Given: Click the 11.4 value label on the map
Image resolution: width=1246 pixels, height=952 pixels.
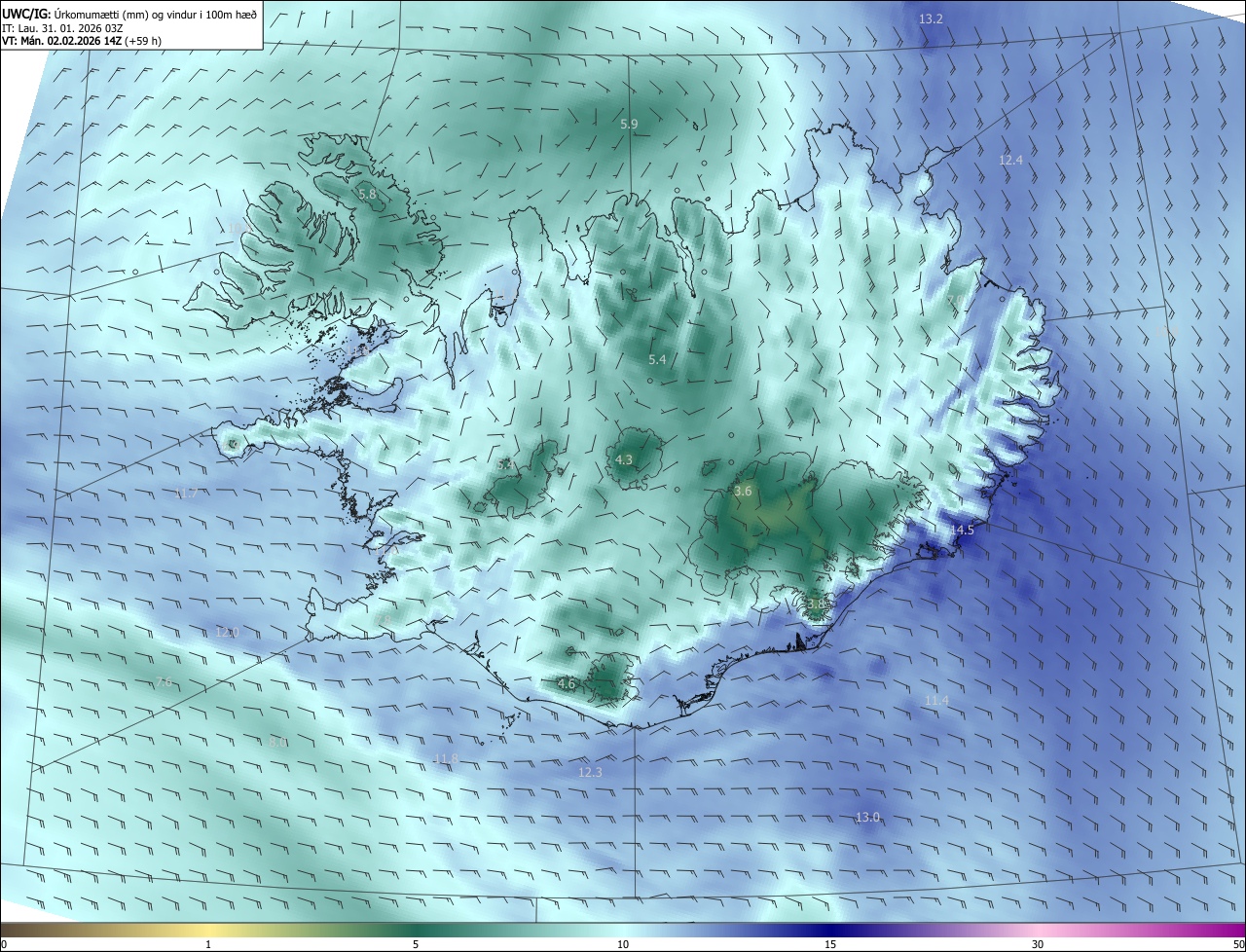Looking at the screenshot, I should 936,701.
